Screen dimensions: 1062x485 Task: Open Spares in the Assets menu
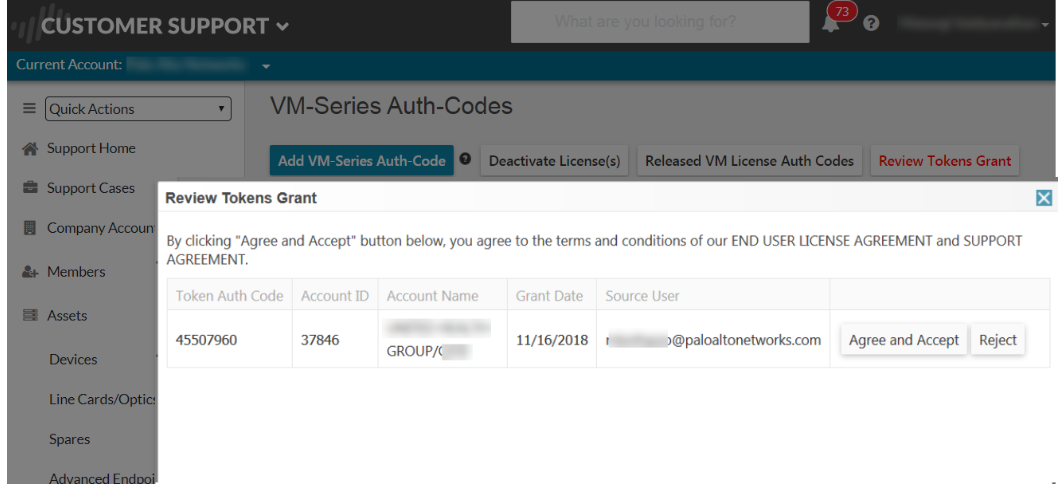[x=70, y=439]
